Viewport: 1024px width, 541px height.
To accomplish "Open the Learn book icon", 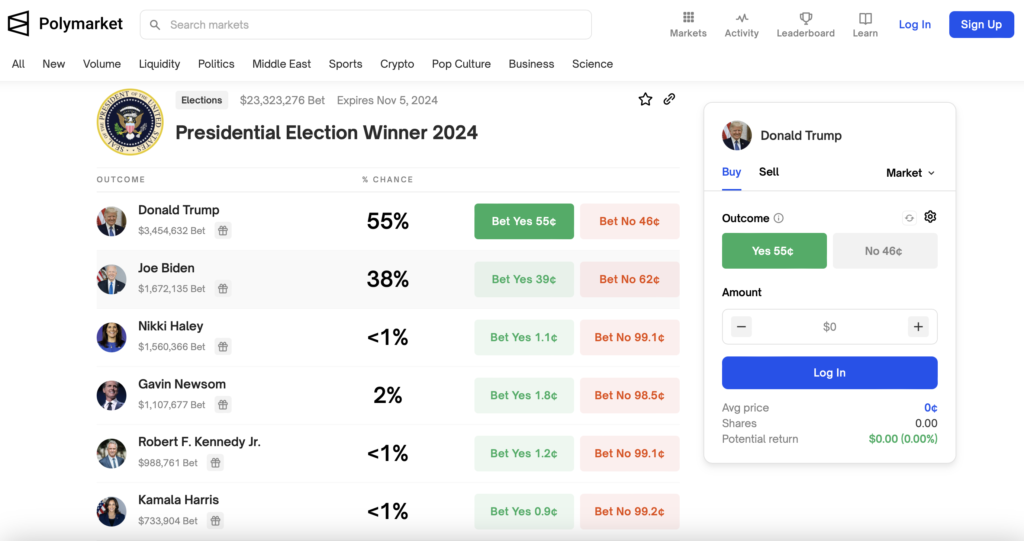I will (x=865, y=18).
